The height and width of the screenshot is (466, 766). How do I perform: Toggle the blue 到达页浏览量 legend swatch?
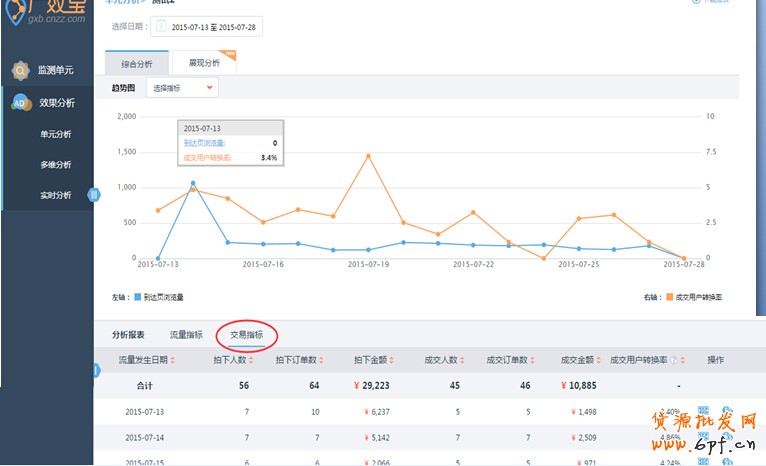tap(137, 297)
